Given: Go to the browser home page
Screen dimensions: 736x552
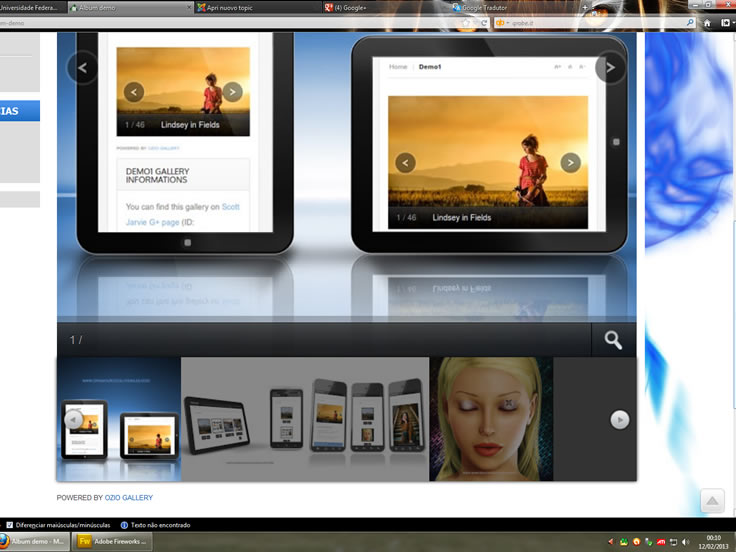Looking at the screenshot, I should [707, 23].
